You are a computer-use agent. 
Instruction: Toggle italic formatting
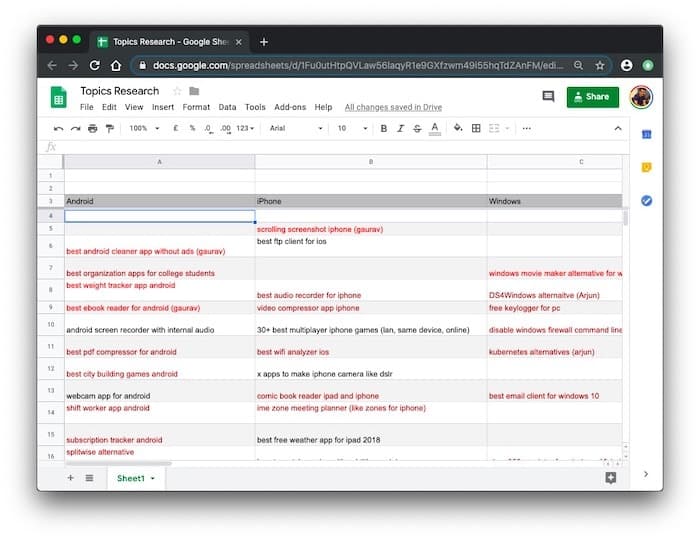[x=400, y=129]
